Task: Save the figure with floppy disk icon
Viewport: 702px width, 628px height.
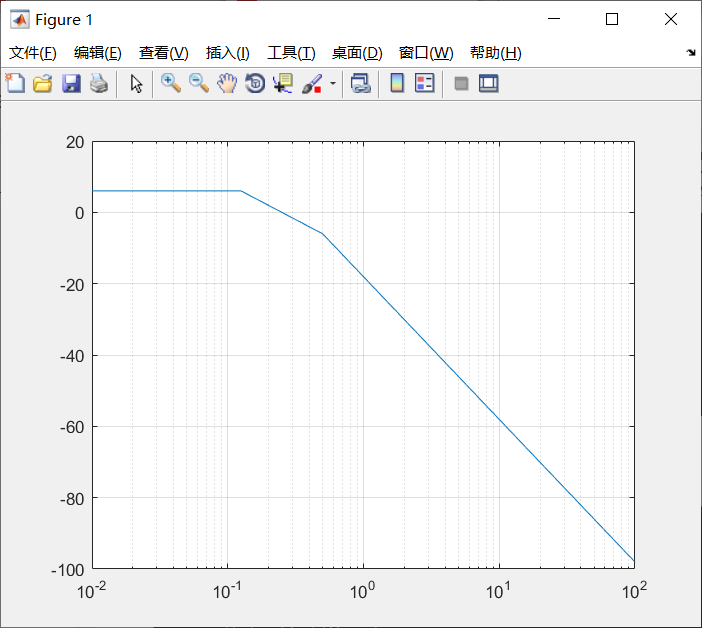Action: [71, 83]
